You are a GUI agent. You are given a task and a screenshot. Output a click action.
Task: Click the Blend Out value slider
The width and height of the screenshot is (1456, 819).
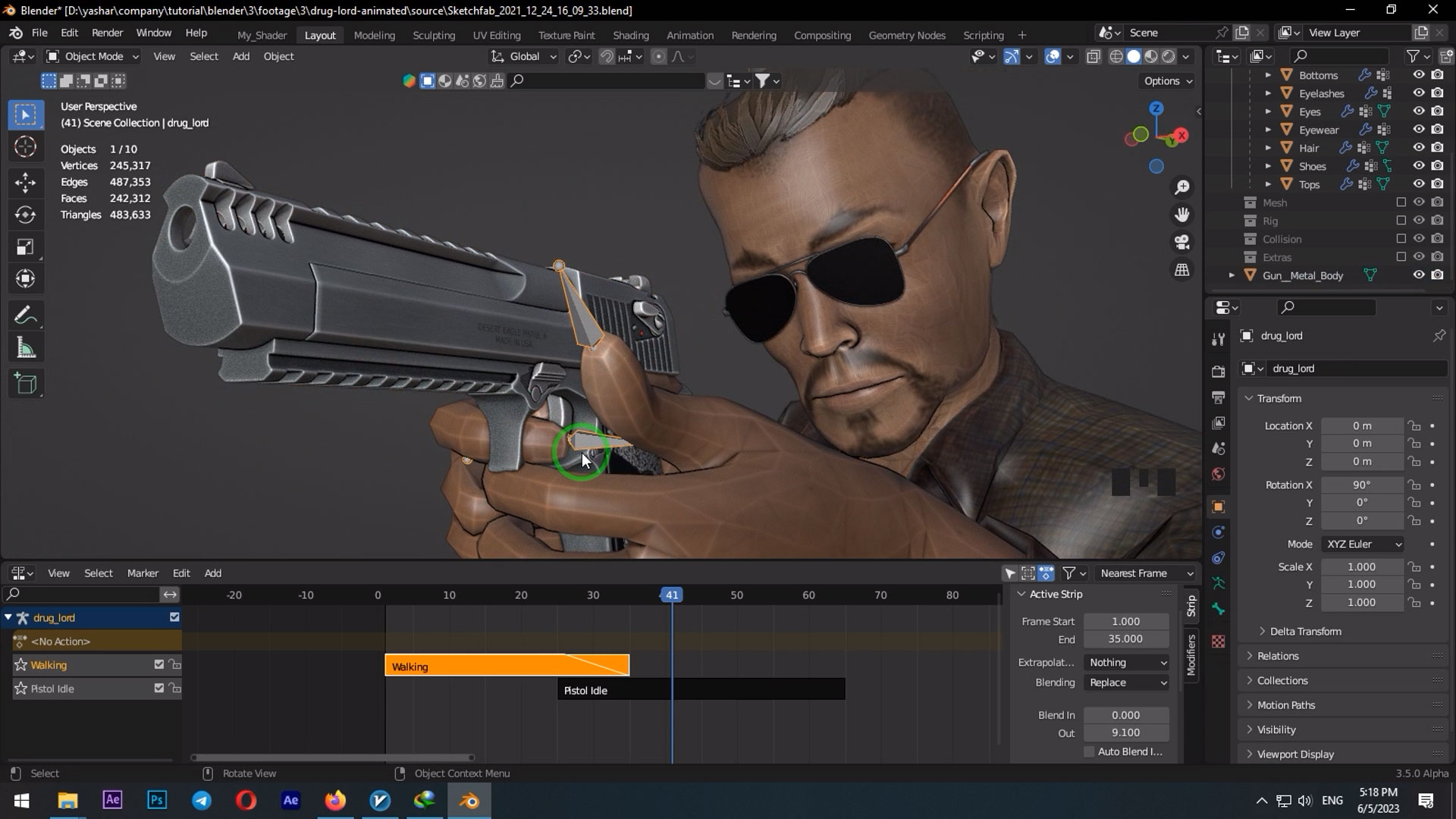click(x=1125, y=733)
